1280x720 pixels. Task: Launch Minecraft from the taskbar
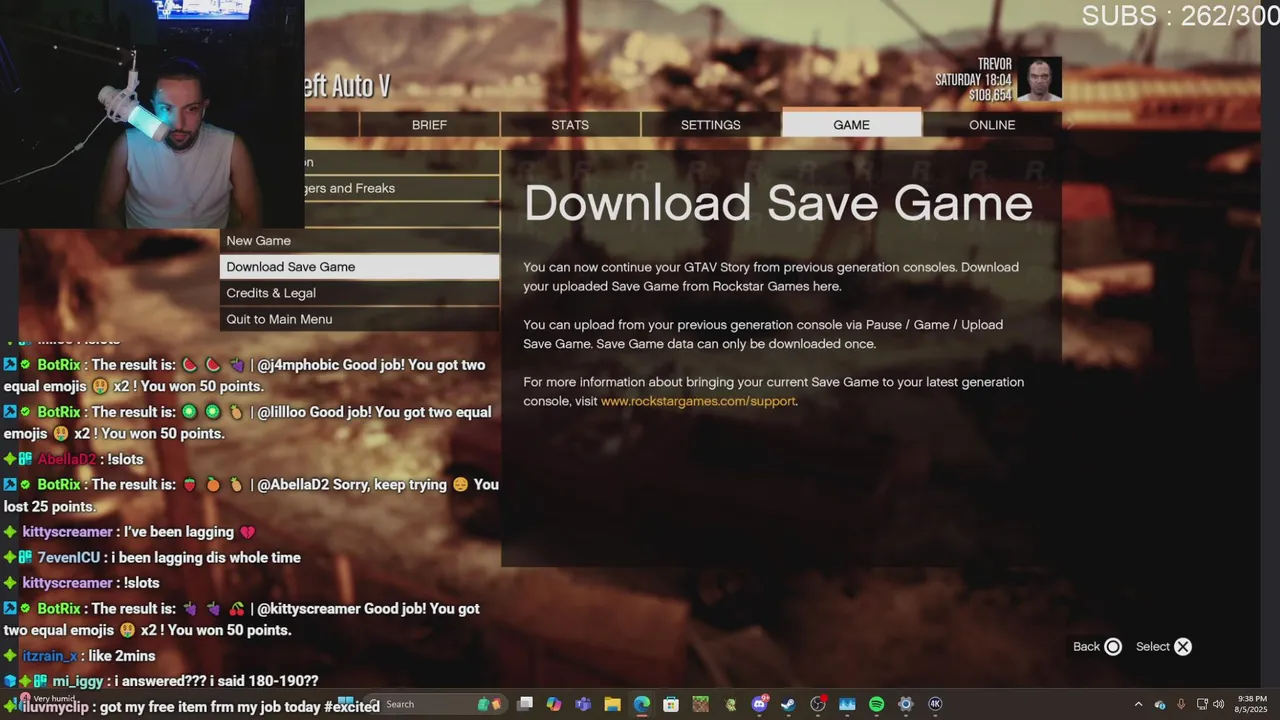tap(700, 704)
